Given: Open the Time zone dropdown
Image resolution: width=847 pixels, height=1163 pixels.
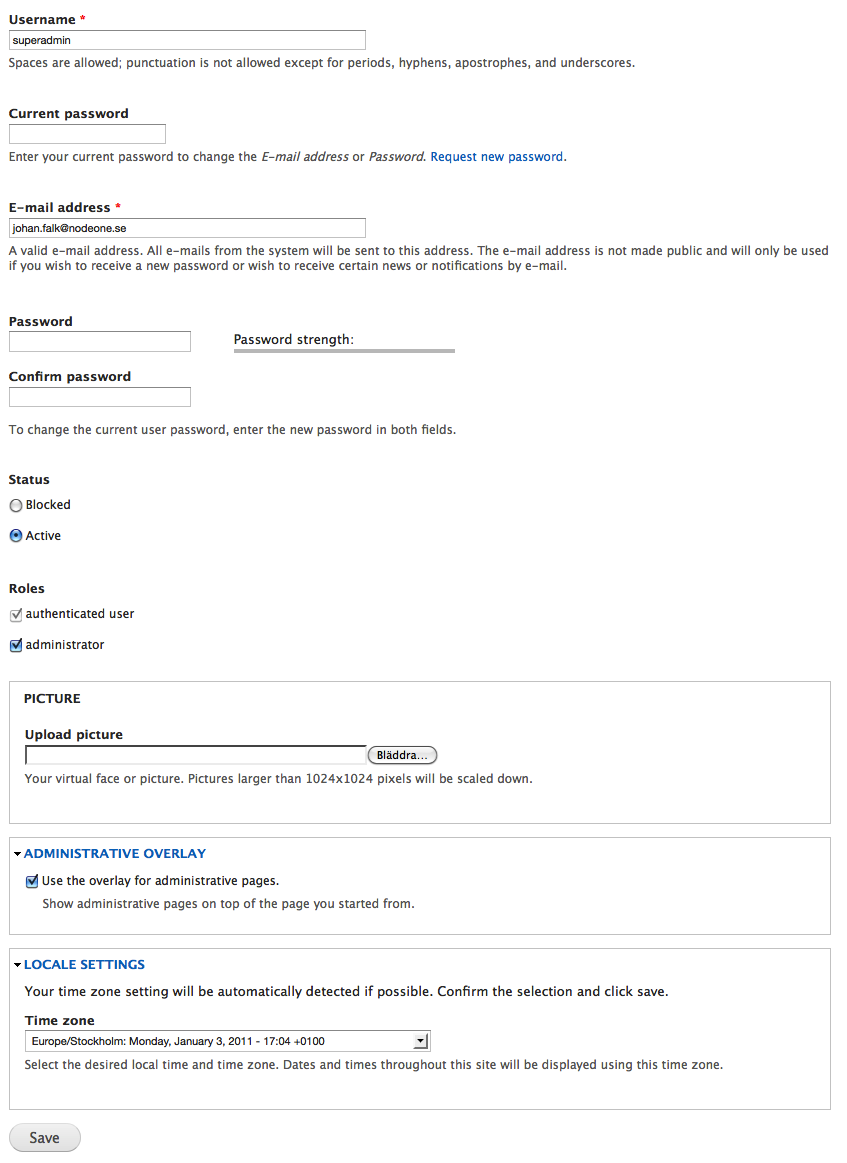Looking at the screenshot, I should 227,1041.
